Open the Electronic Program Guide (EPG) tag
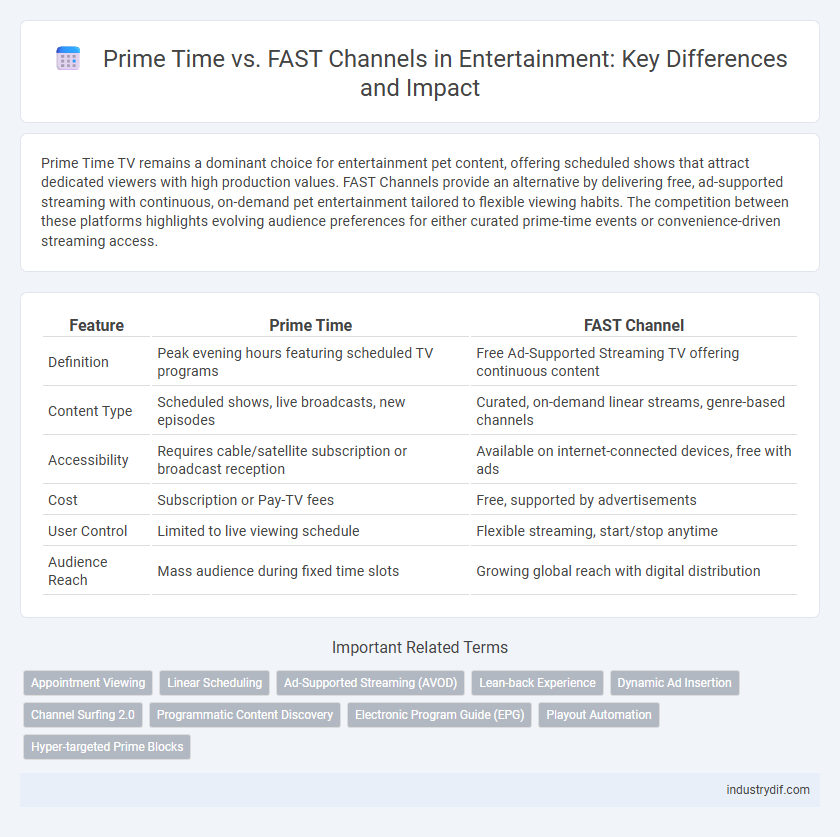The width and height of the screenshot is (840, 837). click(439, 715)
